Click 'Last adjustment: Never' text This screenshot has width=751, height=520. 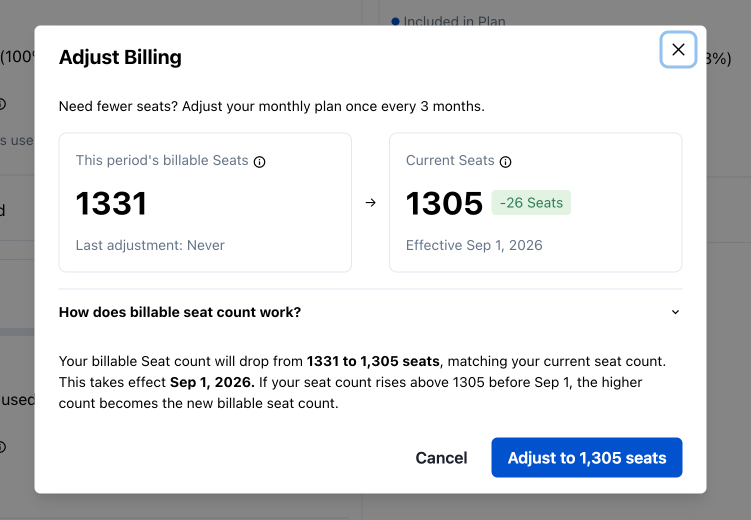tap(150, 245)
